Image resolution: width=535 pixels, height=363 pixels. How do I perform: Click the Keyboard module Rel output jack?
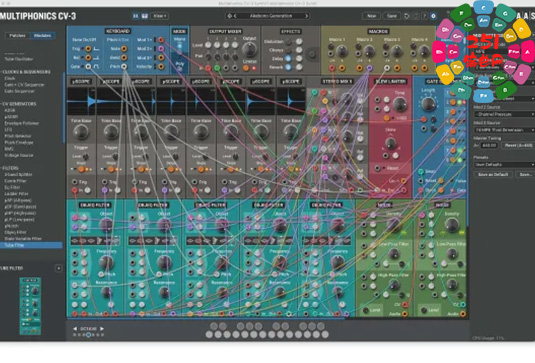coord(88,58)
